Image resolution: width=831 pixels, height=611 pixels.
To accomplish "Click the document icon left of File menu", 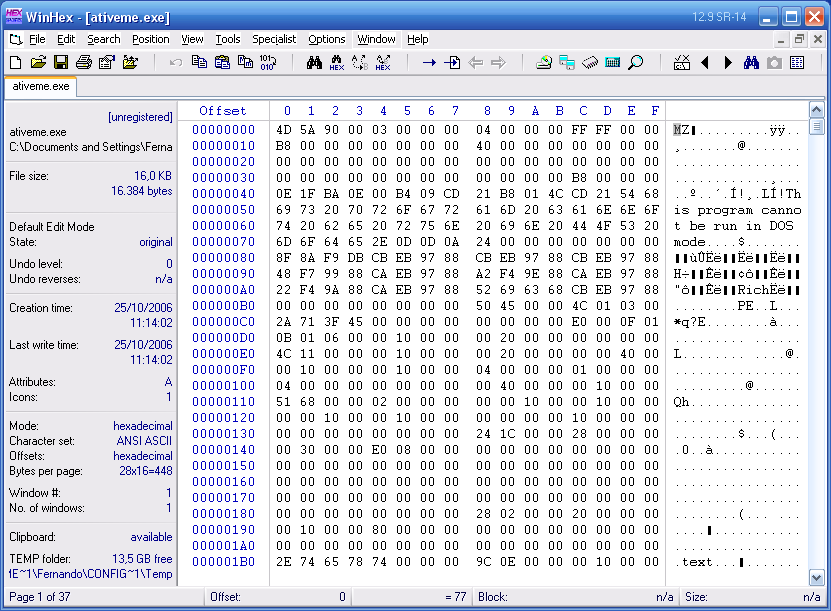I will pos(16,39).
